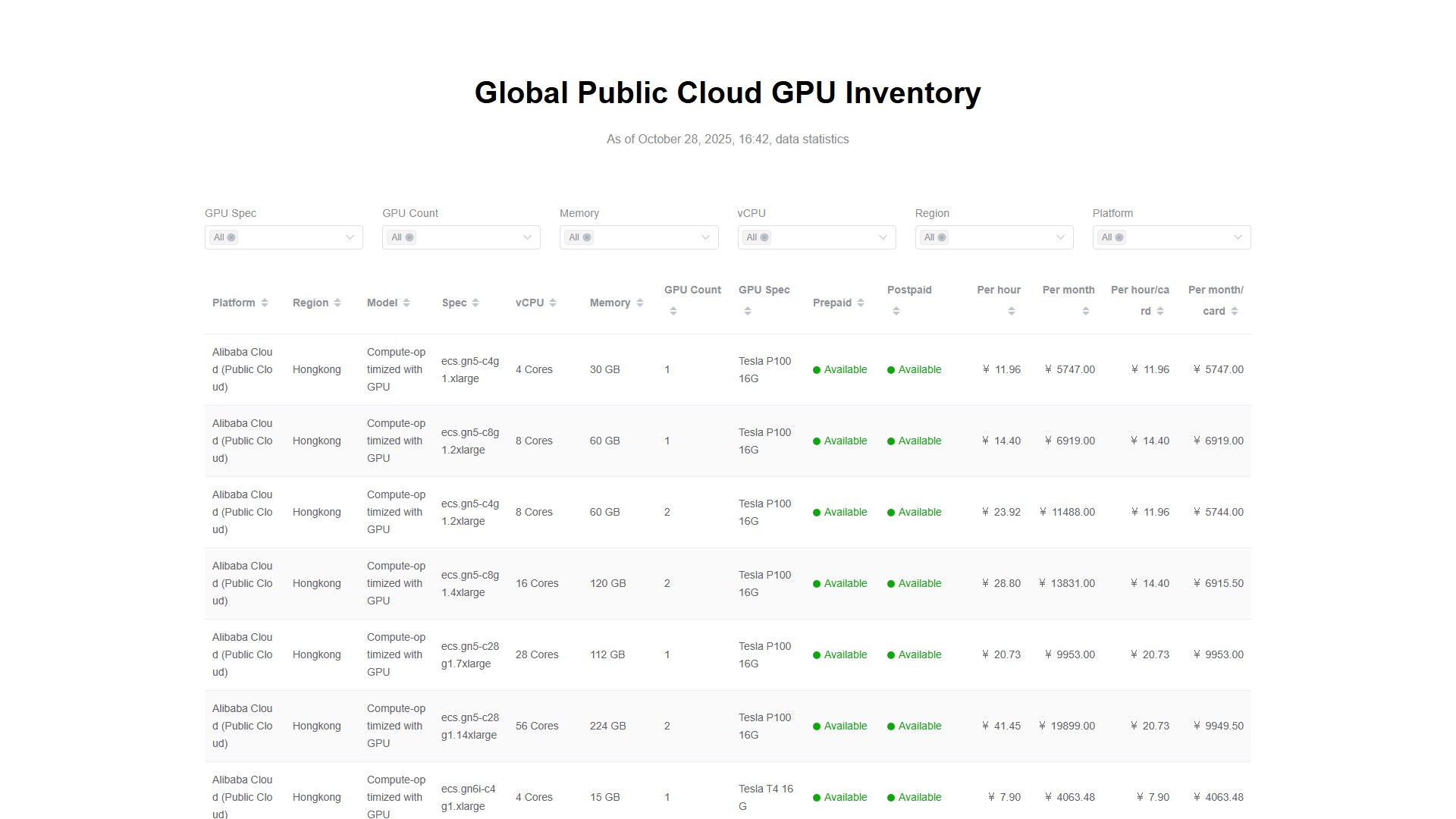This screenshot has width=1456, height=819.
Task: Open the GPU Count filter dropdown
Action: (527, 237)
